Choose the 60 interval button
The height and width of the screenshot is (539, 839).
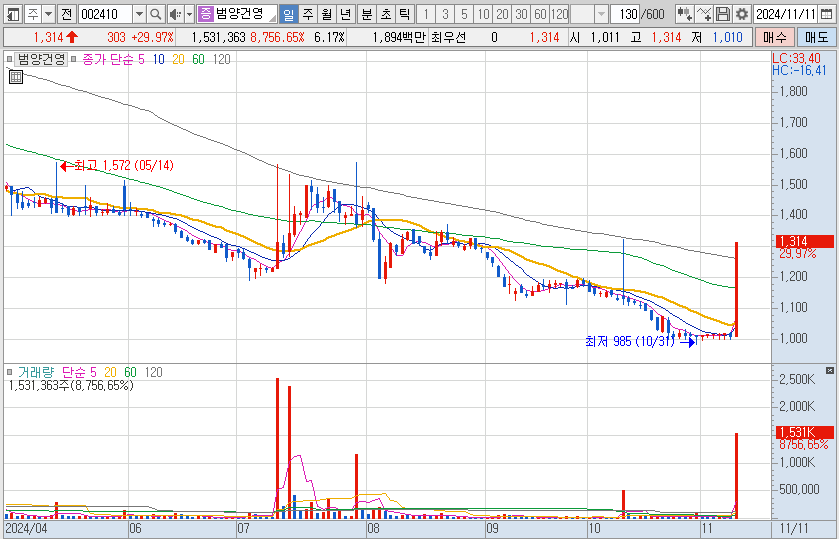tap(540, 14)
